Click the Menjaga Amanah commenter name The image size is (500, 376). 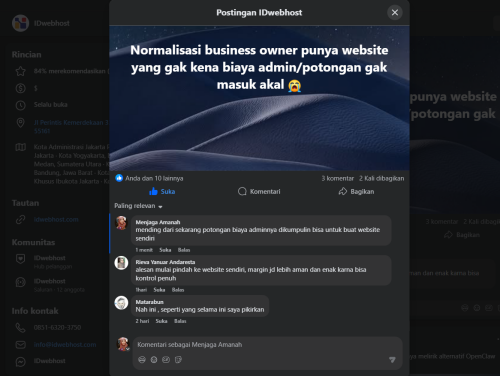click(158, 222)
